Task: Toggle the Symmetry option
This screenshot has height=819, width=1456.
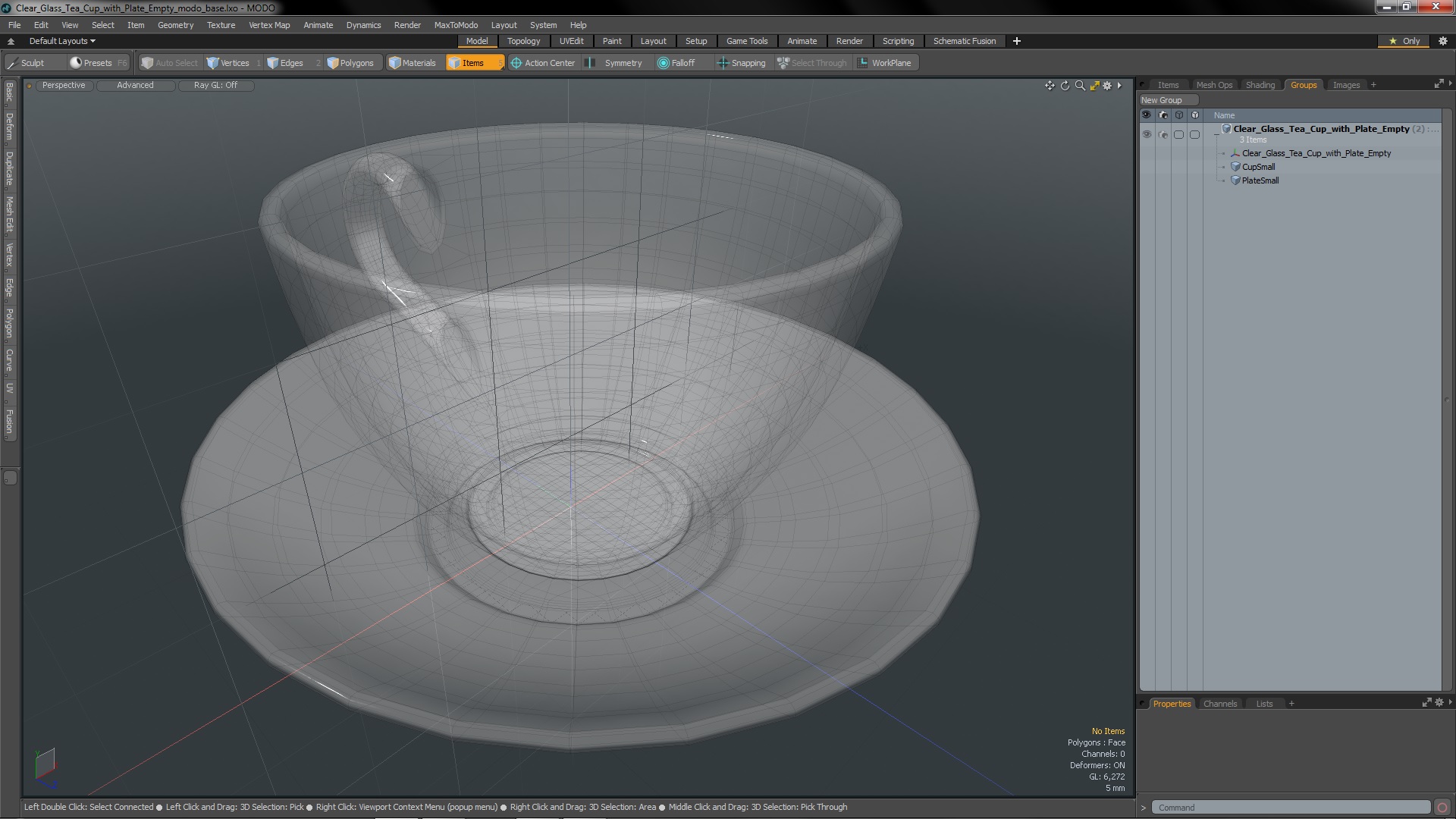Action: point(616,63)
